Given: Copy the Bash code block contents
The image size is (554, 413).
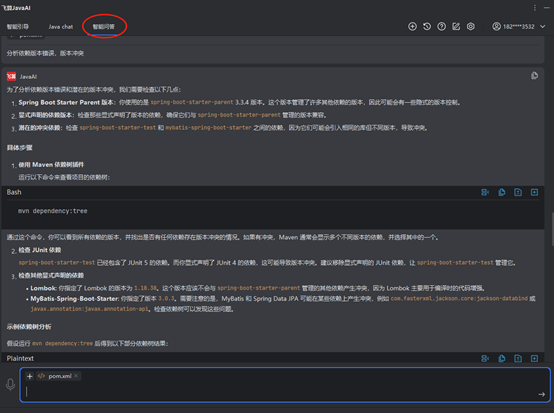Looking at the screenshot, I should pyautogui.click(x=502, y=192).
